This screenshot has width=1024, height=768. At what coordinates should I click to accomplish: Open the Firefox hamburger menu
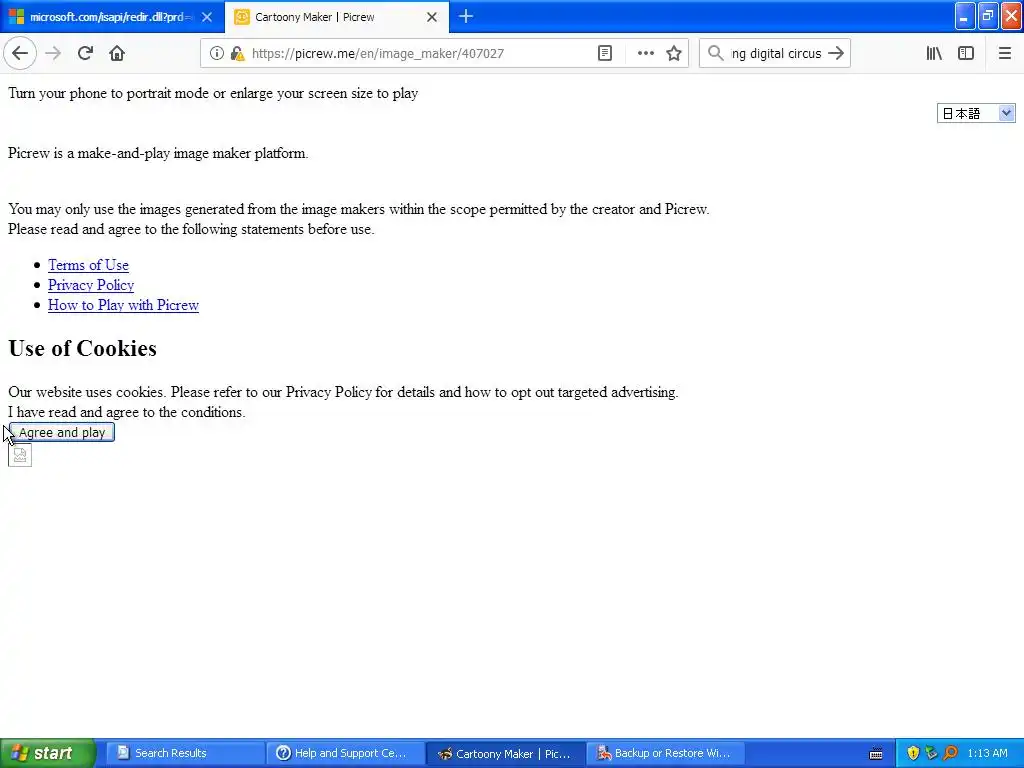(x=1004, y=53)
